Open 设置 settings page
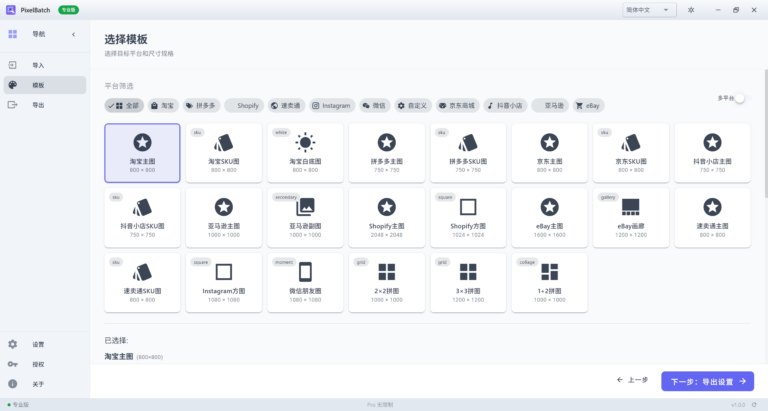The height and width of the screenshot is (411, 768). 45,344
